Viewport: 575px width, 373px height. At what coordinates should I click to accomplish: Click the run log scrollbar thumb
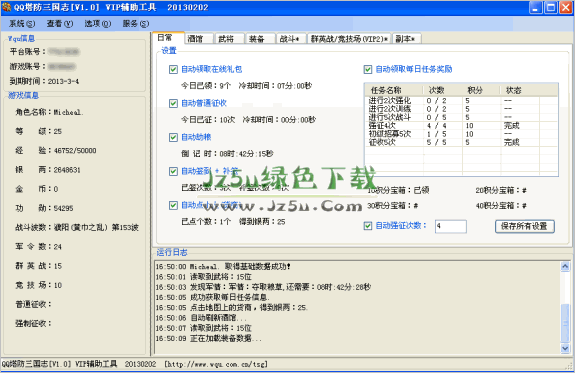tap(565, 323)
